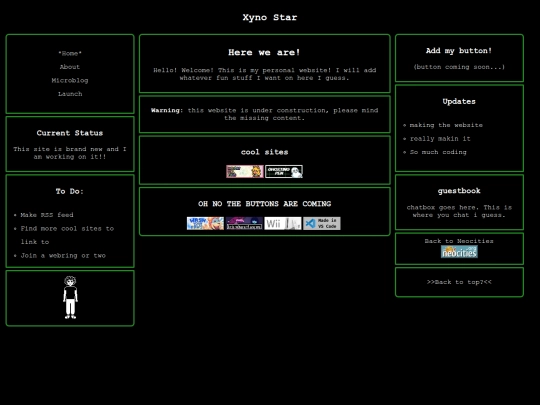Go to the About page
This screenshot has width=540, height=405.
[x=70, y=67]
